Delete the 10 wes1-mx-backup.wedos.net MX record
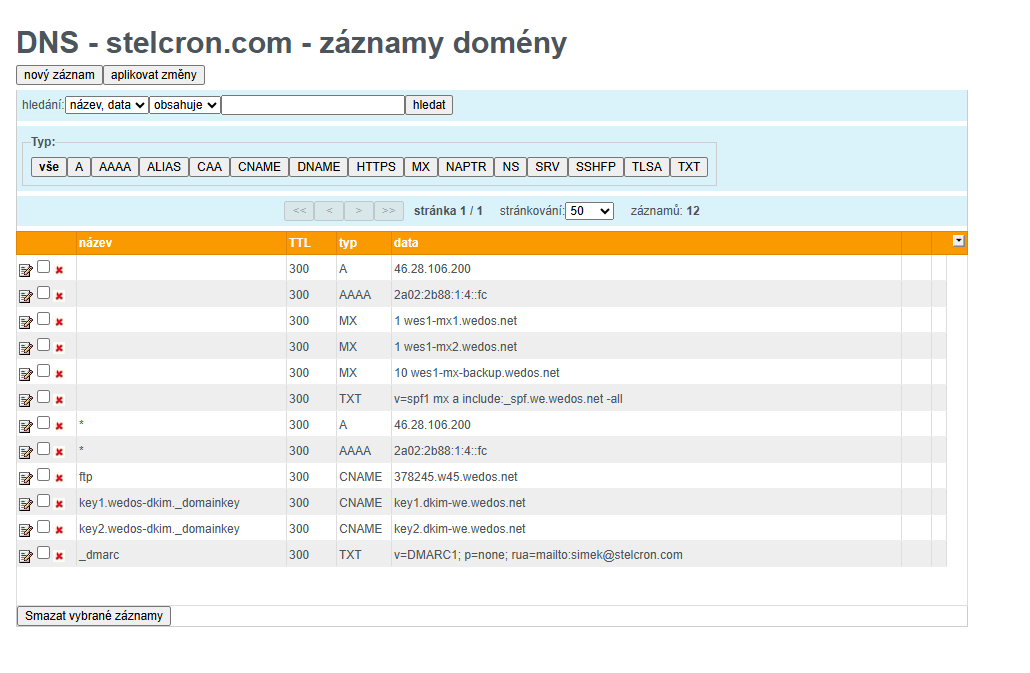This screenshot has height=673, width=1030. (59, 373)
